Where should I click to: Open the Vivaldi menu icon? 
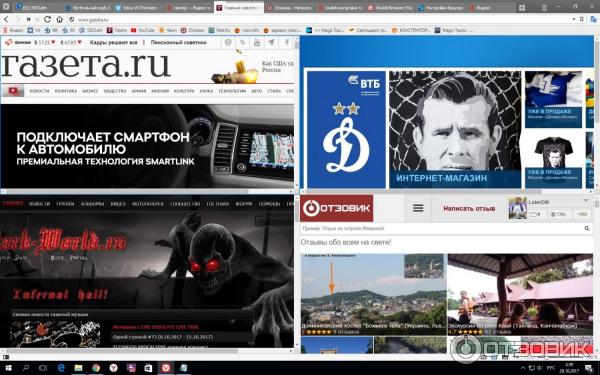point(6,7)
